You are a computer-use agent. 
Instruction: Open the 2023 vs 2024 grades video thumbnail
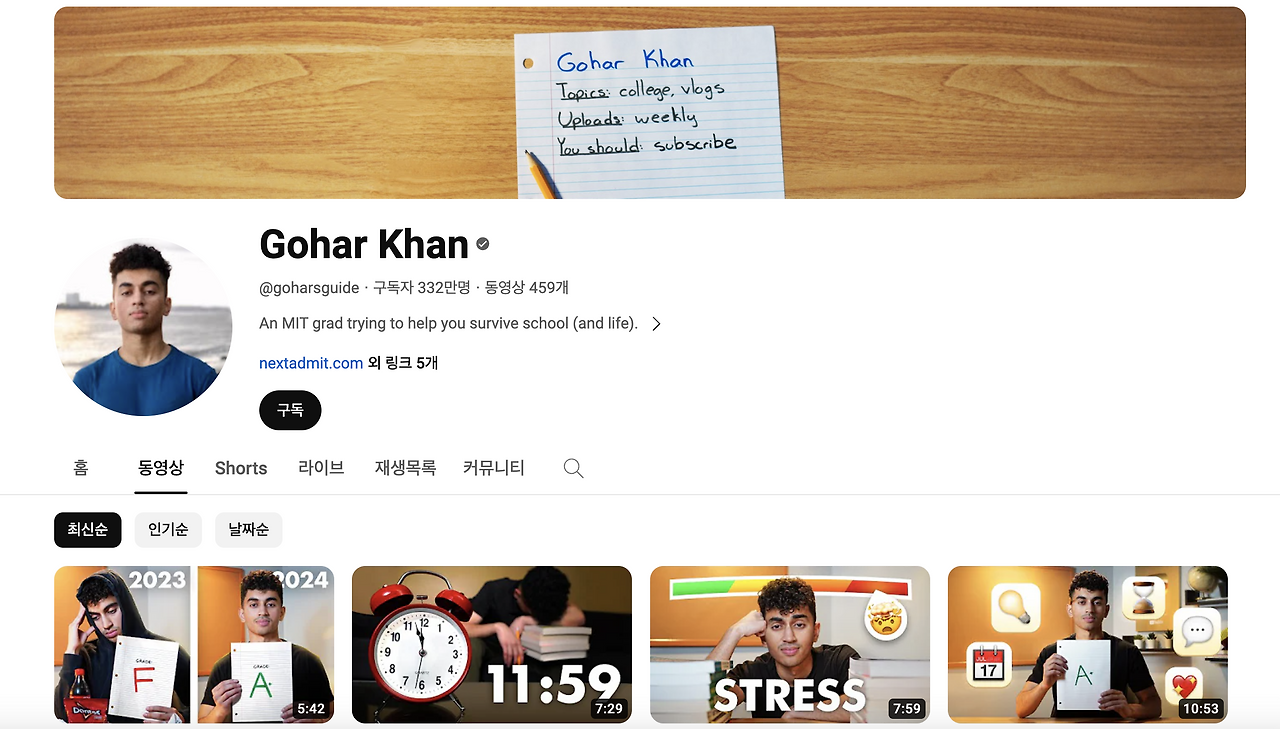[194, 645]
